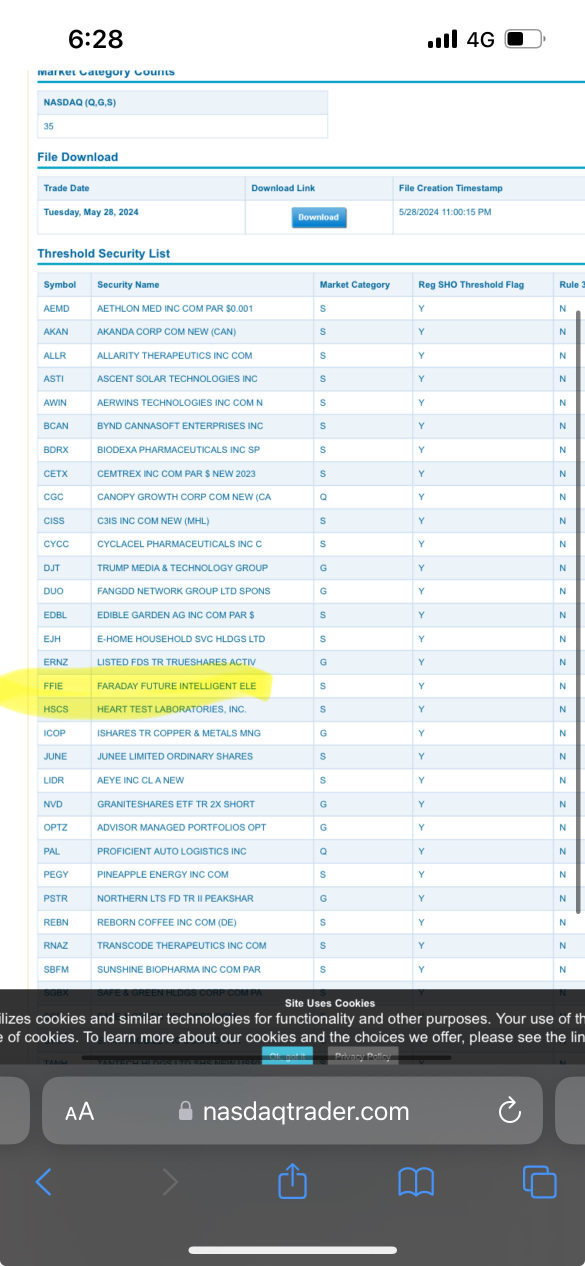Click the blue Download button
Viewport: 585px width, 1266px height.
[x=319, y=217]
